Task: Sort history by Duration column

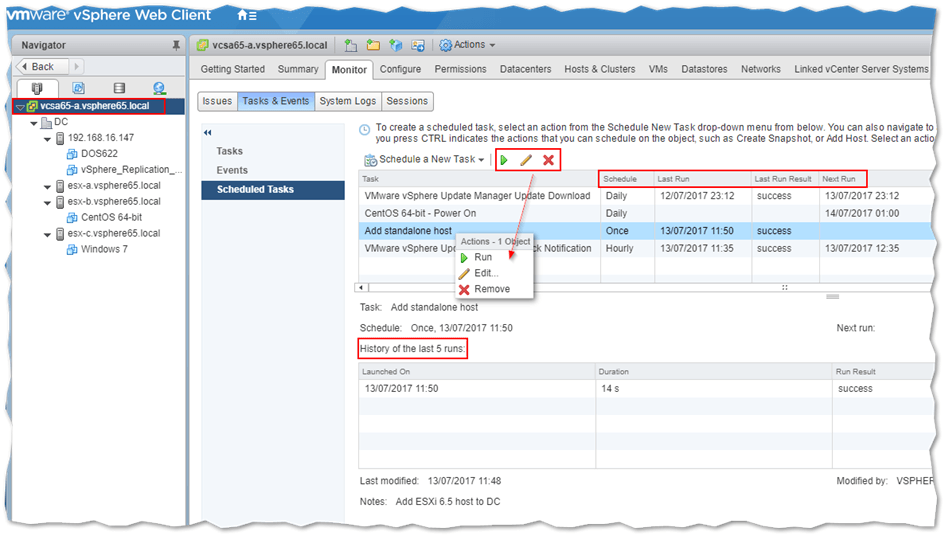Action: [x=714, y=372]
